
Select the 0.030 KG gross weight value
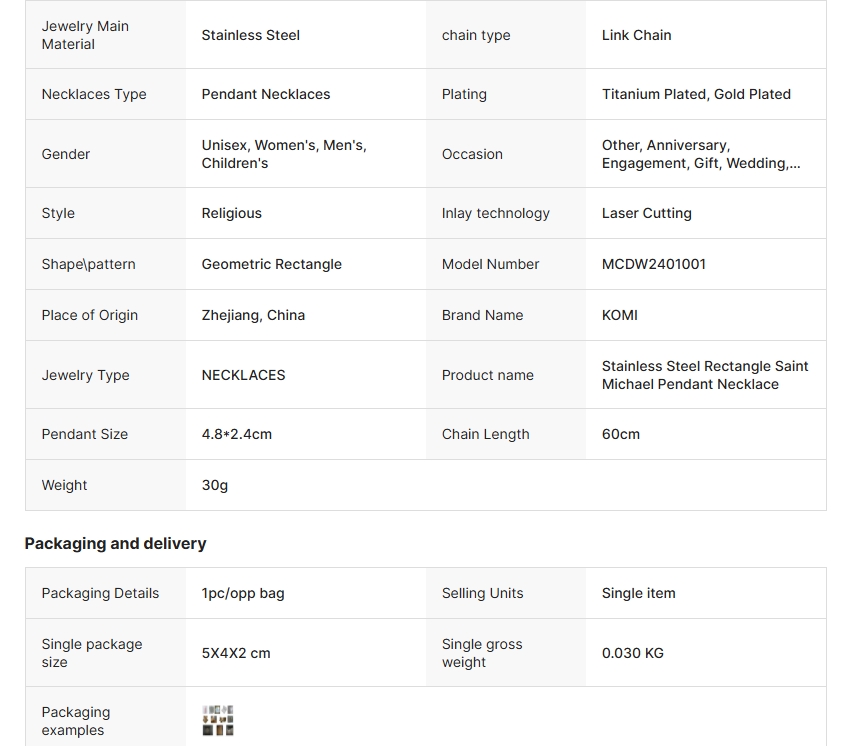(x=632, y=653)
